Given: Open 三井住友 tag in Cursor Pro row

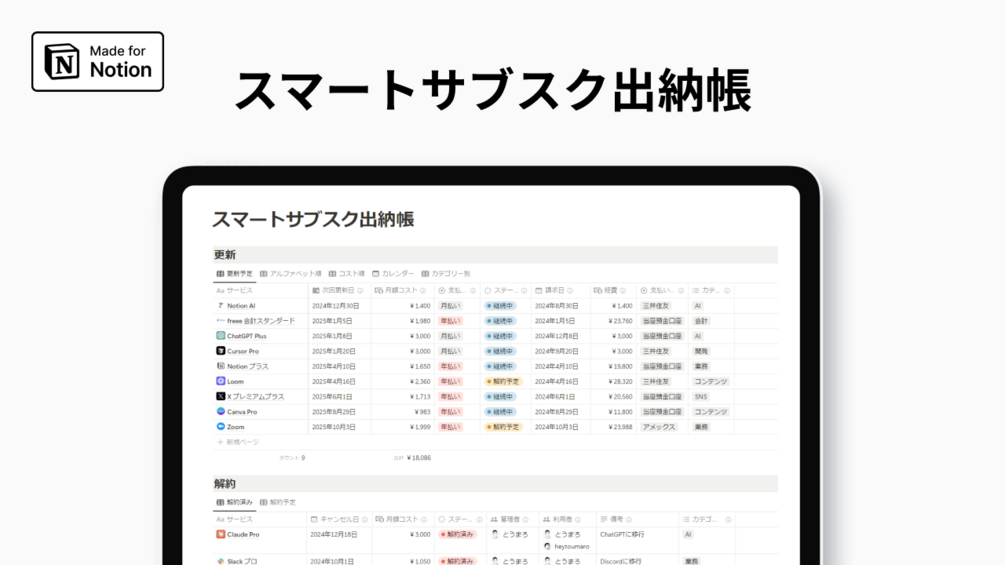Looking at the screenshot, I should (x=656, y=351).
